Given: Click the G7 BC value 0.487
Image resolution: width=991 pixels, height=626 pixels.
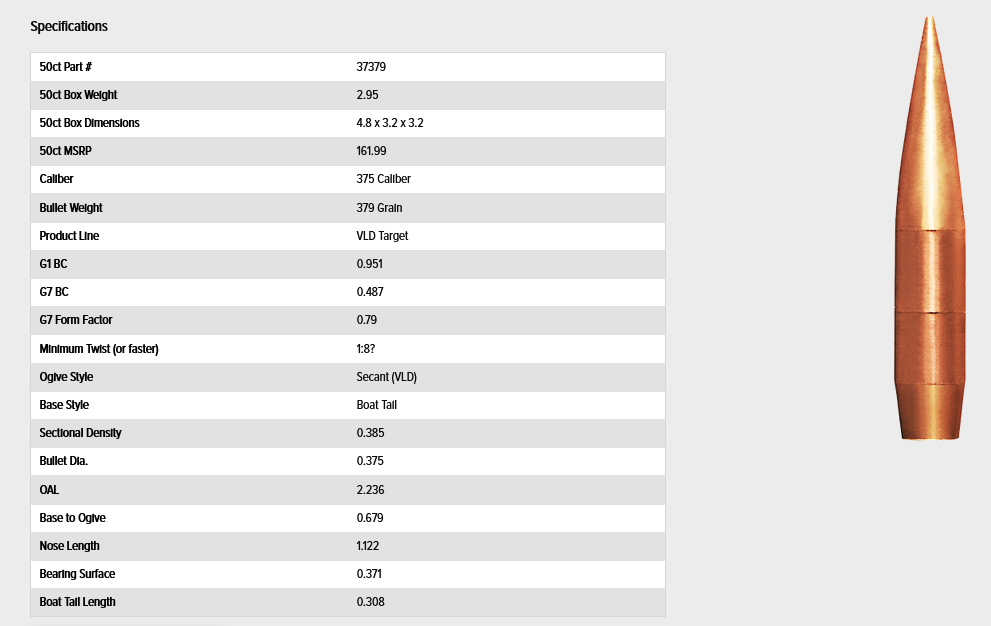Looking at the screenshot, I should [369, 292].
